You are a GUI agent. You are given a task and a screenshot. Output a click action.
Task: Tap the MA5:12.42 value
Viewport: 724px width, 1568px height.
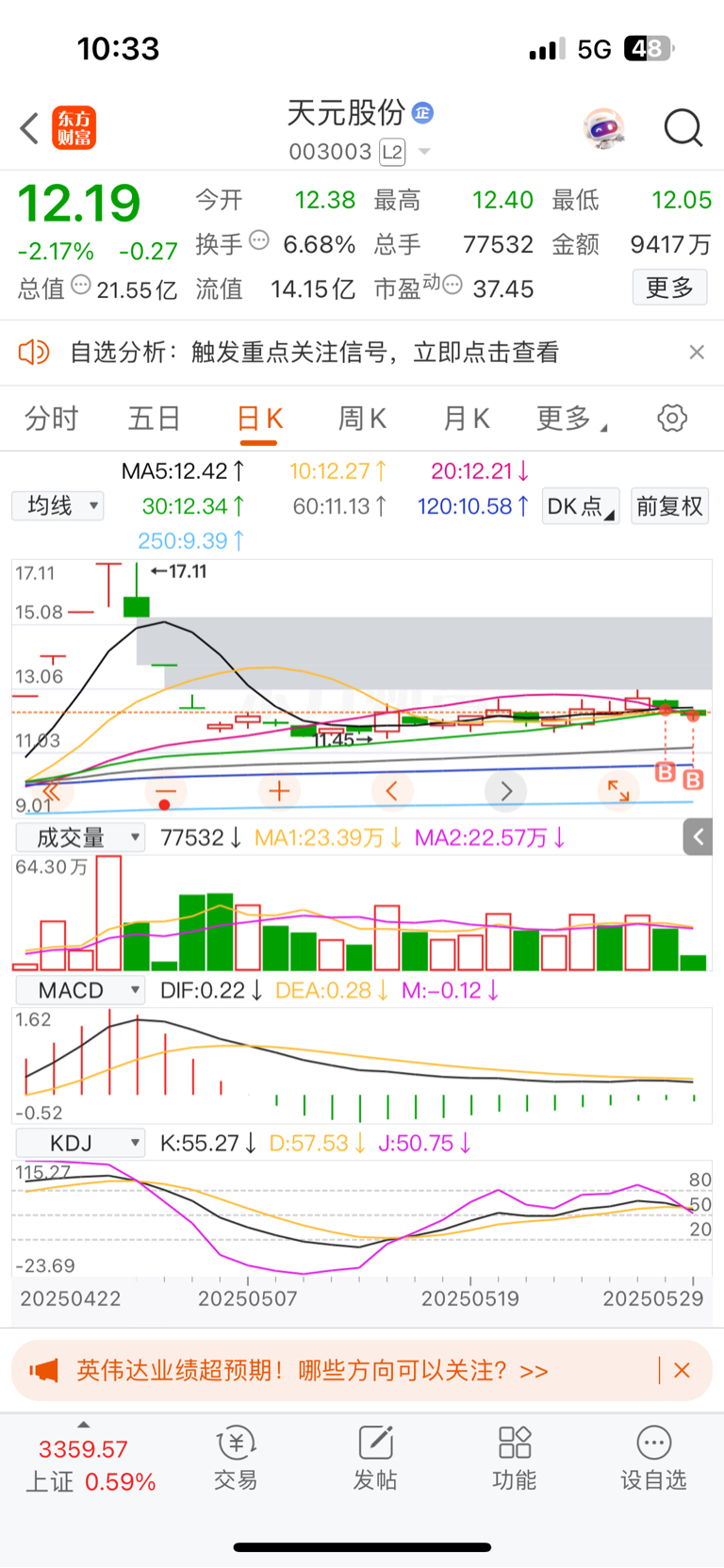click(x=184, y=470)
